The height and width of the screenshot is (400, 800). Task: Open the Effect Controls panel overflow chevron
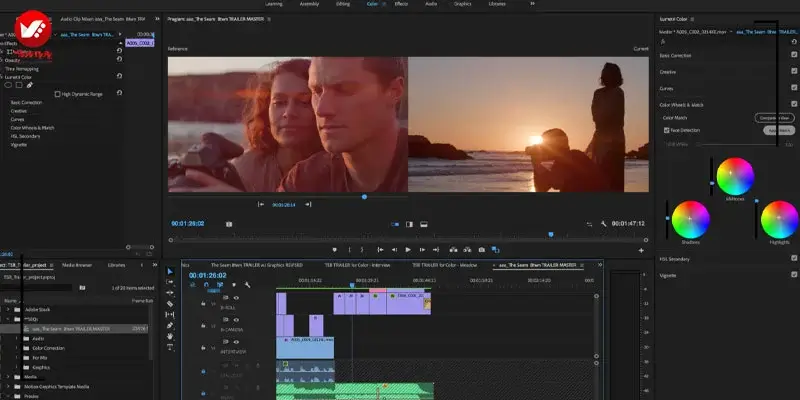157,19
